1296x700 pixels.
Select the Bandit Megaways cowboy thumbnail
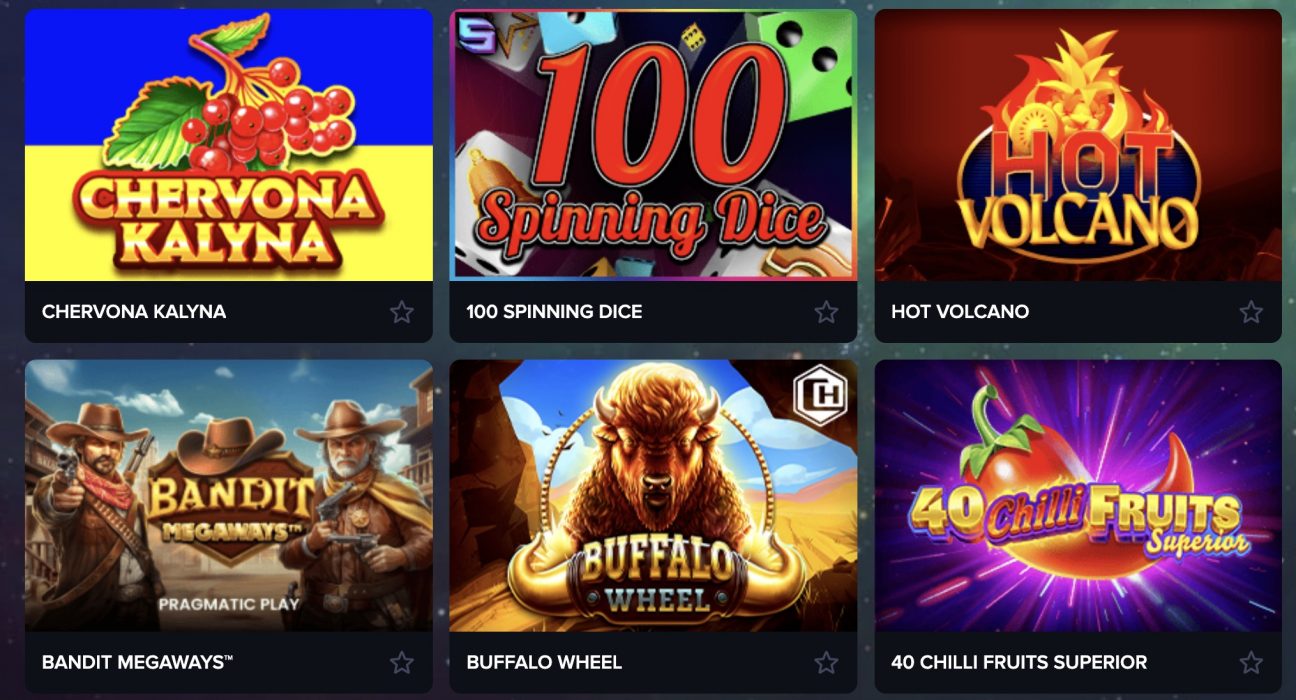click(229, 496)
